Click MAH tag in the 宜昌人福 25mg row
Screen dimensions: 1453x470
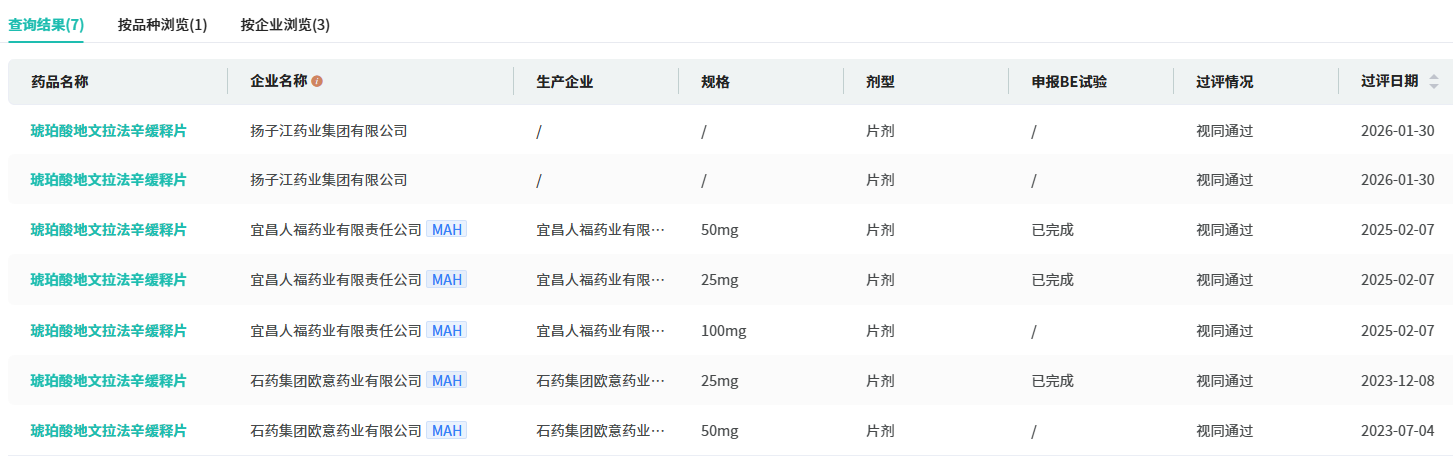click(446, 280)
